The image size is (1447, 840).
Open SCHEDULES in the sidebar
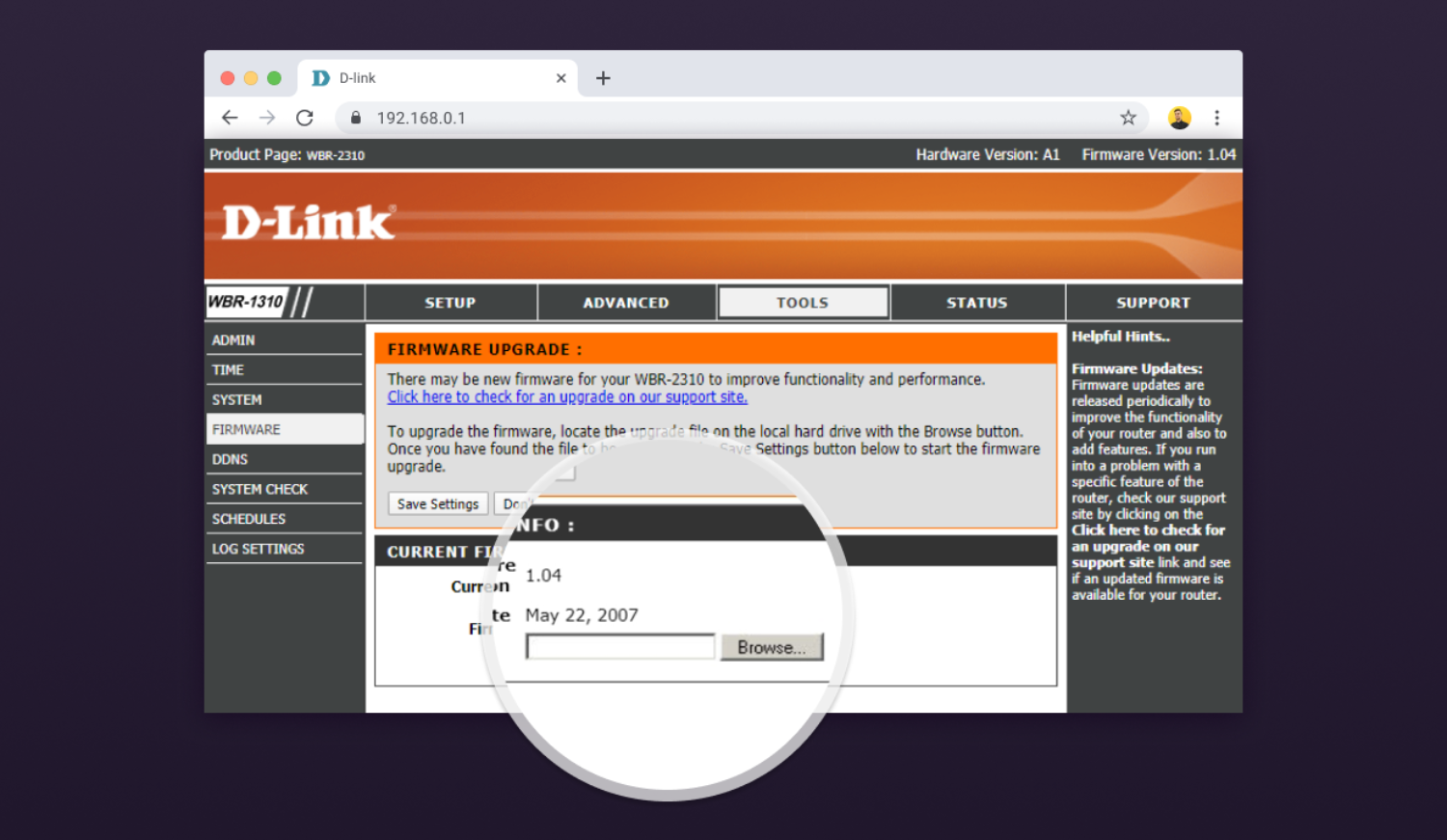coord(284,519)
